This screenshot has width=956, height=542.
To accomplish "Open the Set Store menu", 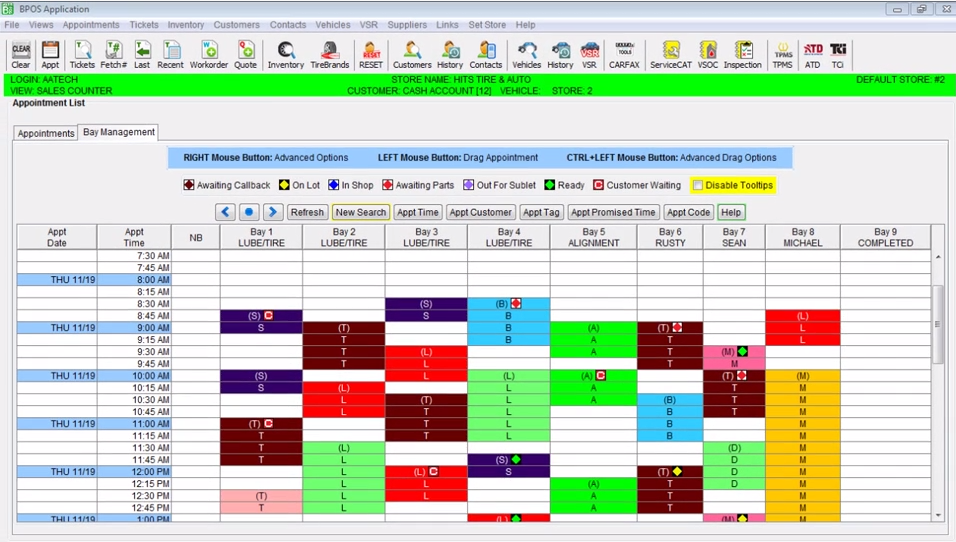I will [487, 25].
